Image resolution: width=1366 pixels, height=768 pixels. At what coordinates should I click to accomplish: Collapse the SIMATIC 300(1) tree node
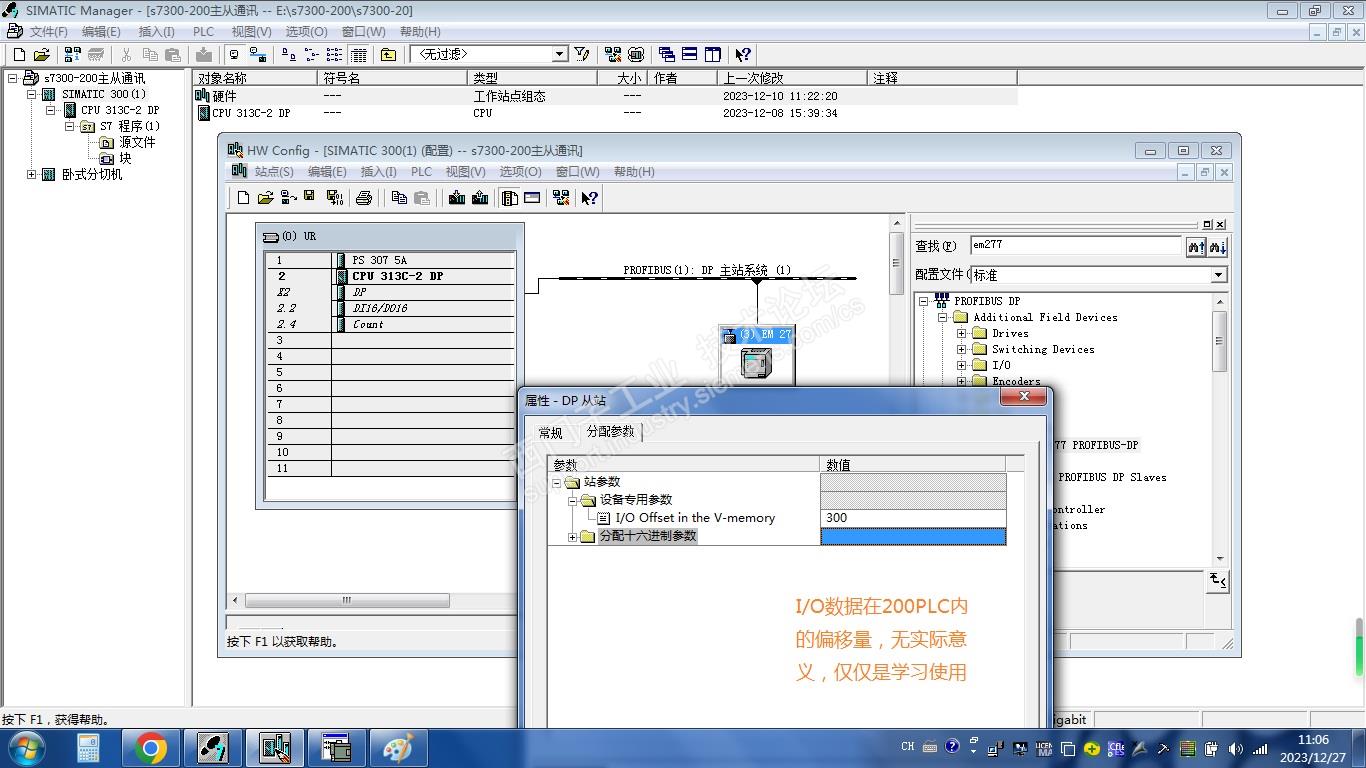point(31,94)
